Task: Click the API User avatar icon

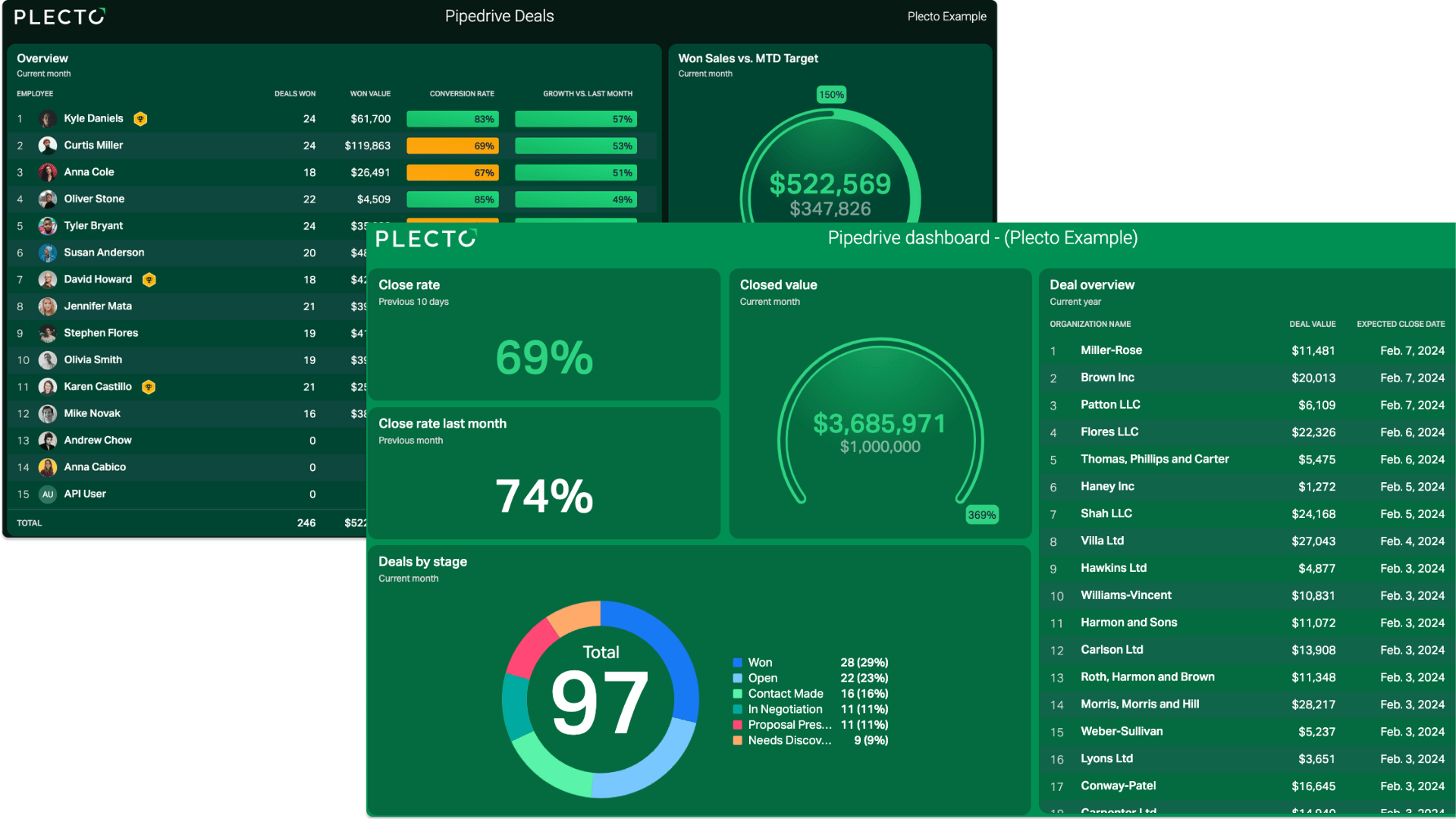Action: tap(48, 494)
